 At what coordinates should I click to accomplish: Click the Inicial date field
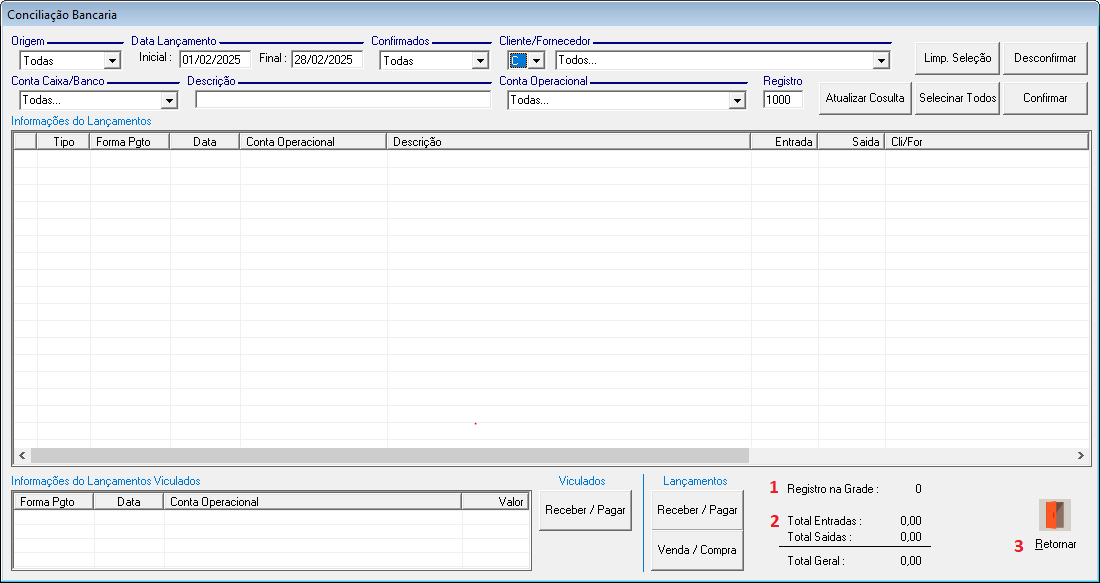(215, 60)
